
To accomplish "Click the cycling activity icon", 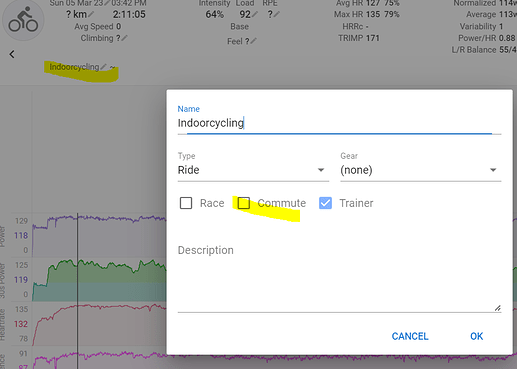I will click(23, 21).
